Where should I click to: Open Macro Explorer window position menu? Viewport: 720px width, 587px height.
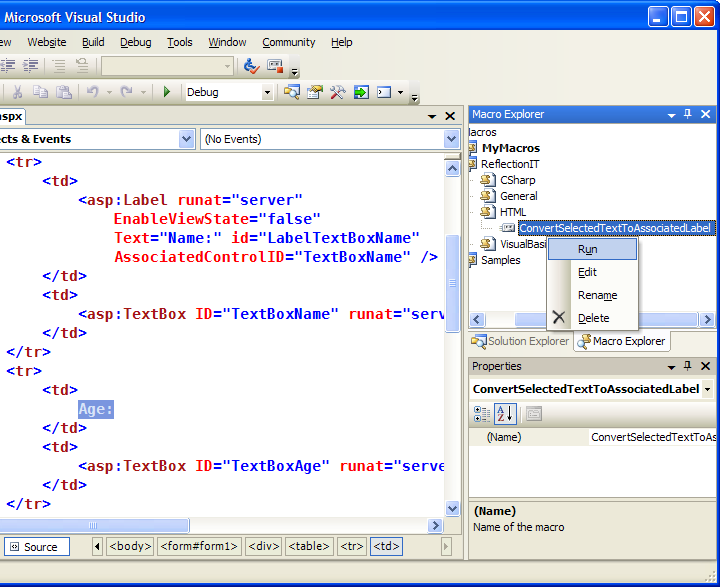pyautogui.click(x=671, y=115)
